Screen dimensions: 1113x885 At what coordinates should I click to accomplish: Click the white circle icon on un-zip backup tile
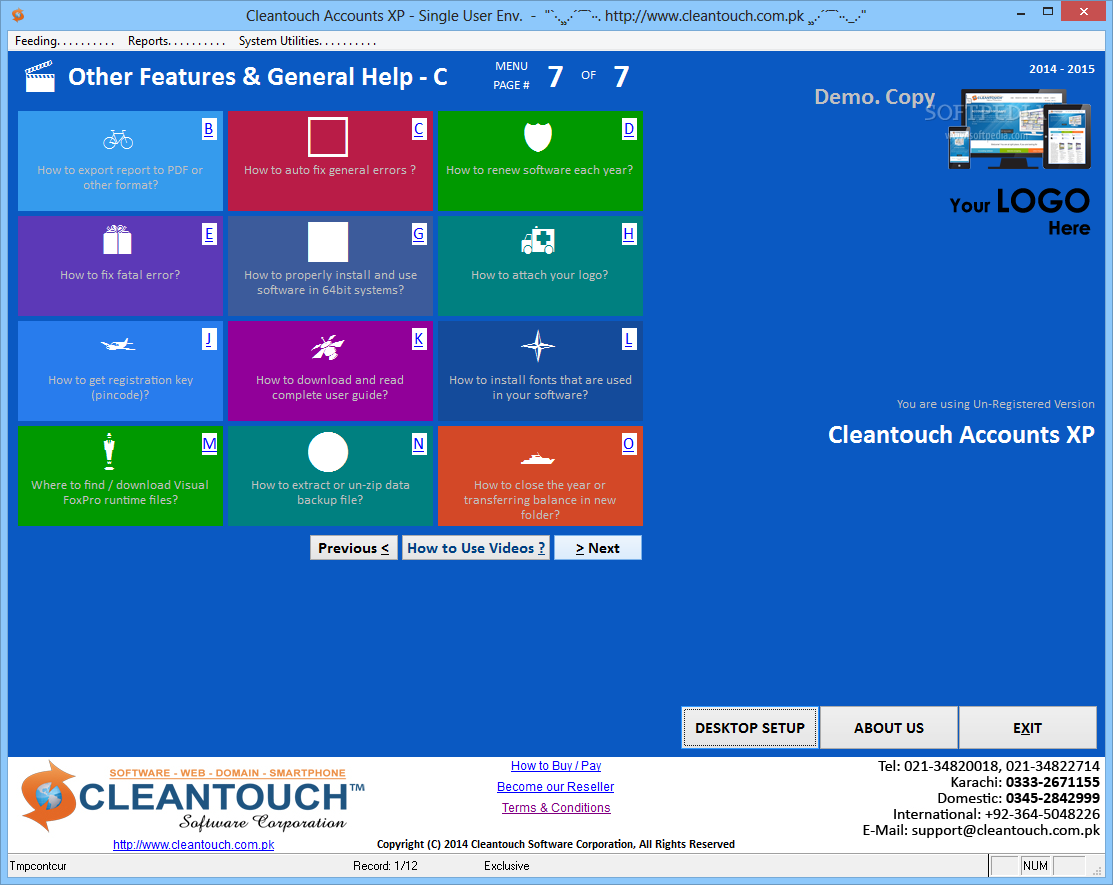tap(328, 451)
